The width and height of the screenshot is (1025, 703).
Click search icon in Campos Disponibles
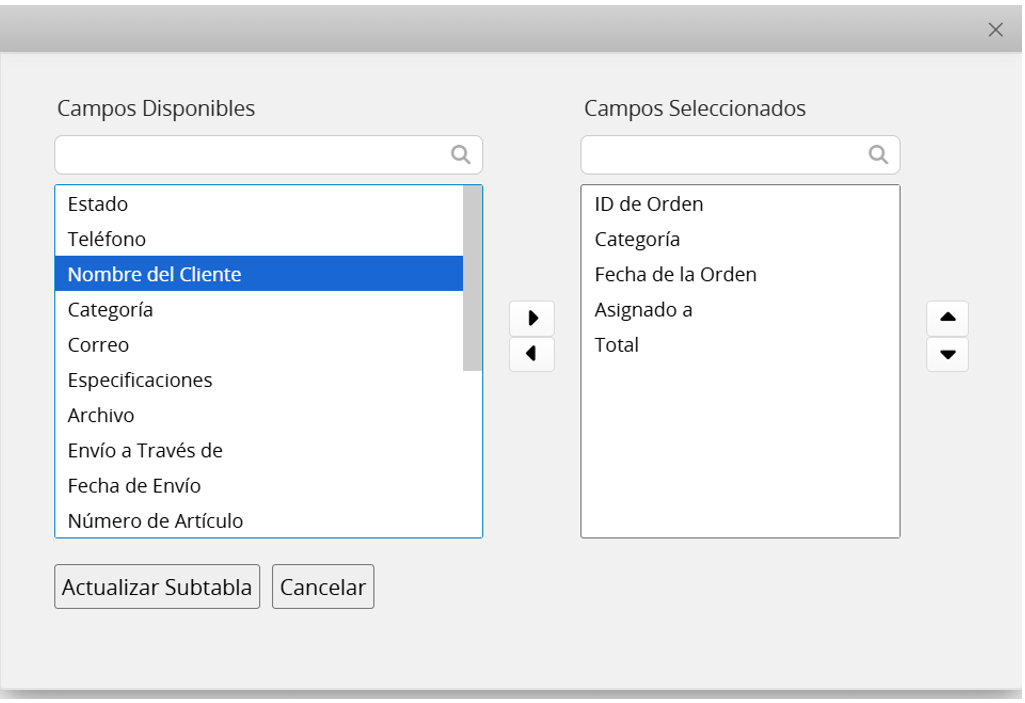click(x=461, y=155)
